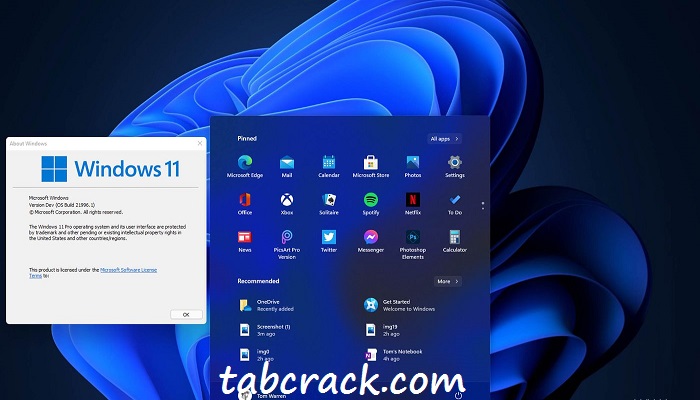Click the Recommended section heading

click(258, 281)
